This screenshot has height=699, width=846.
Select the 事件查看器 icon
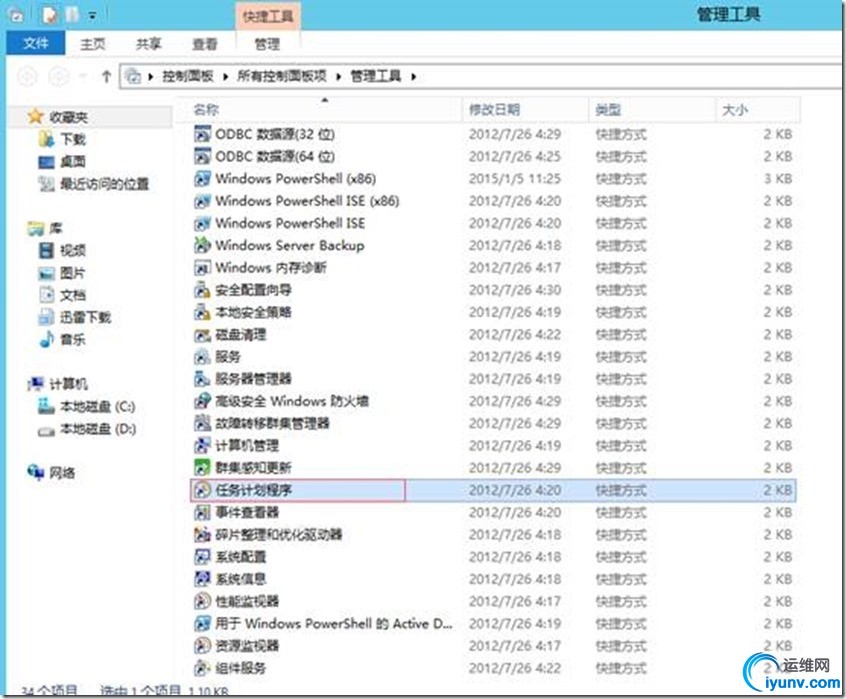pos(202,512)
